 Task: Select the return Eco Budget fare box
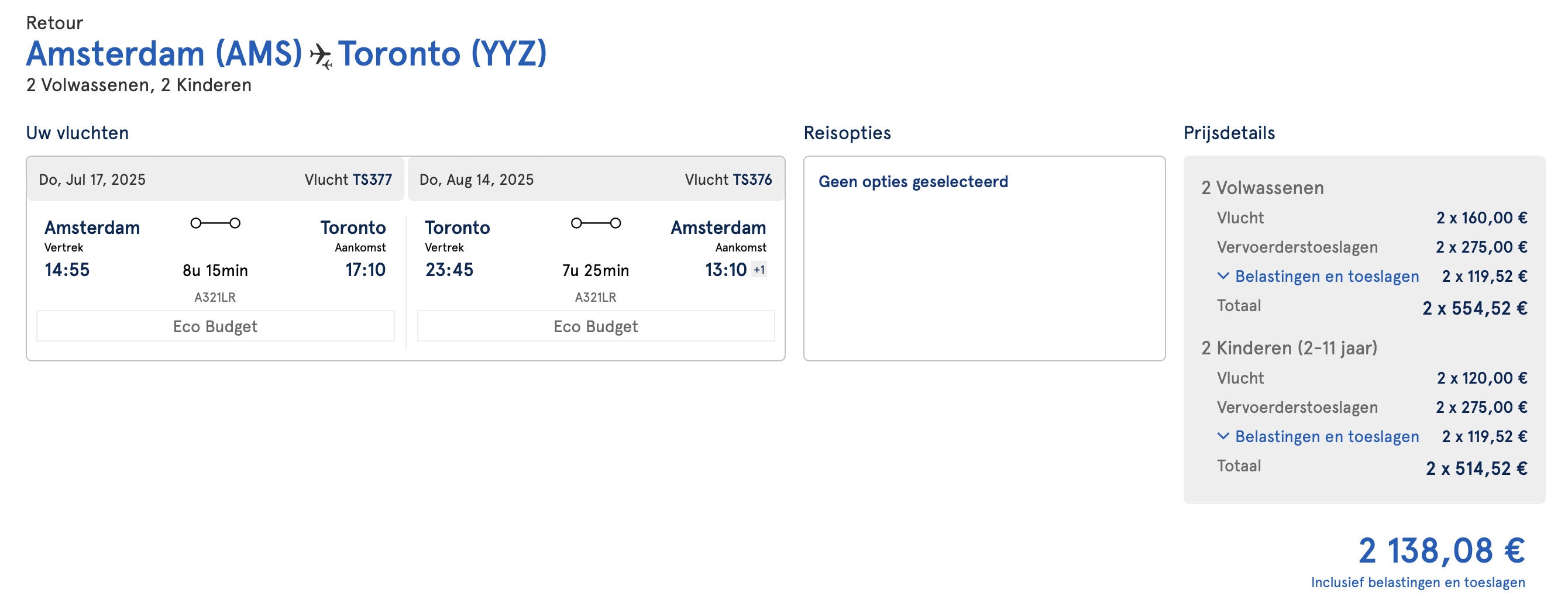coord(595,326)
